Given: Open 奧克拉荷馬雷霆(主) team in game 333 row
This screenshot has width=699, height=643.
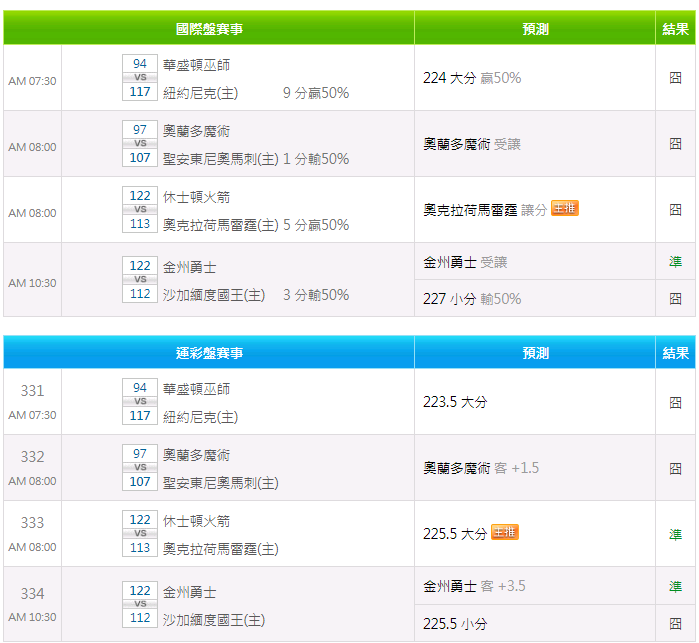Looking at the screenshot, I should click(x=221, y=549).
